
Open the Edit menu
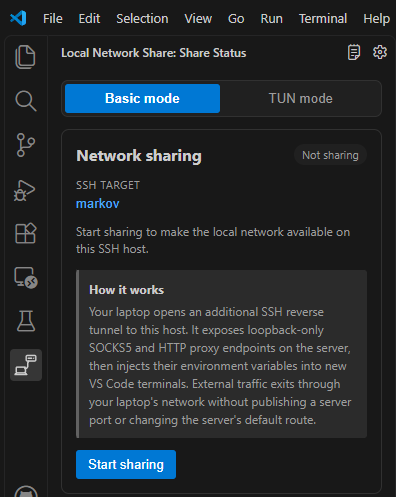(x=89, y=19)
